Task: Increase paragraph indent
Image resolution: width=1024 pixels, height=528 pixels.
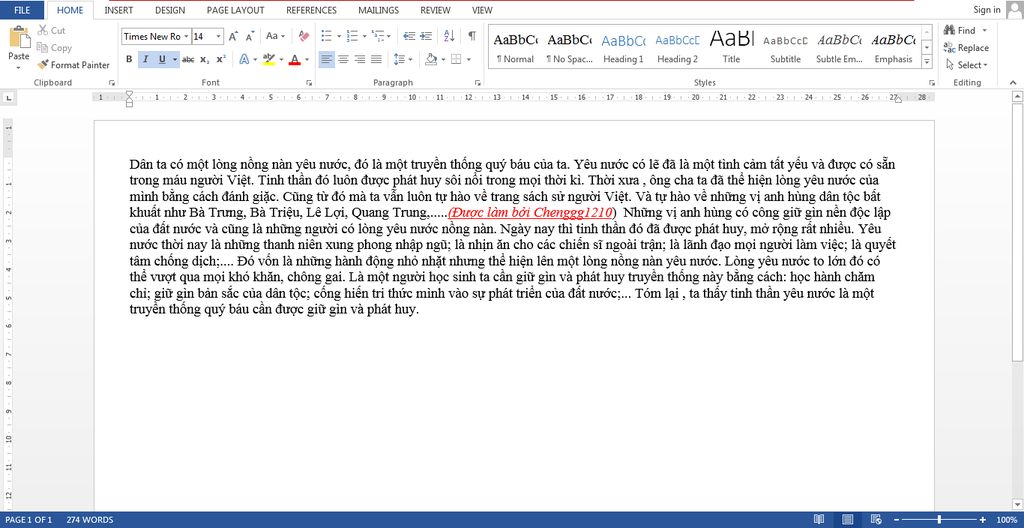Action: pos(426,37)
